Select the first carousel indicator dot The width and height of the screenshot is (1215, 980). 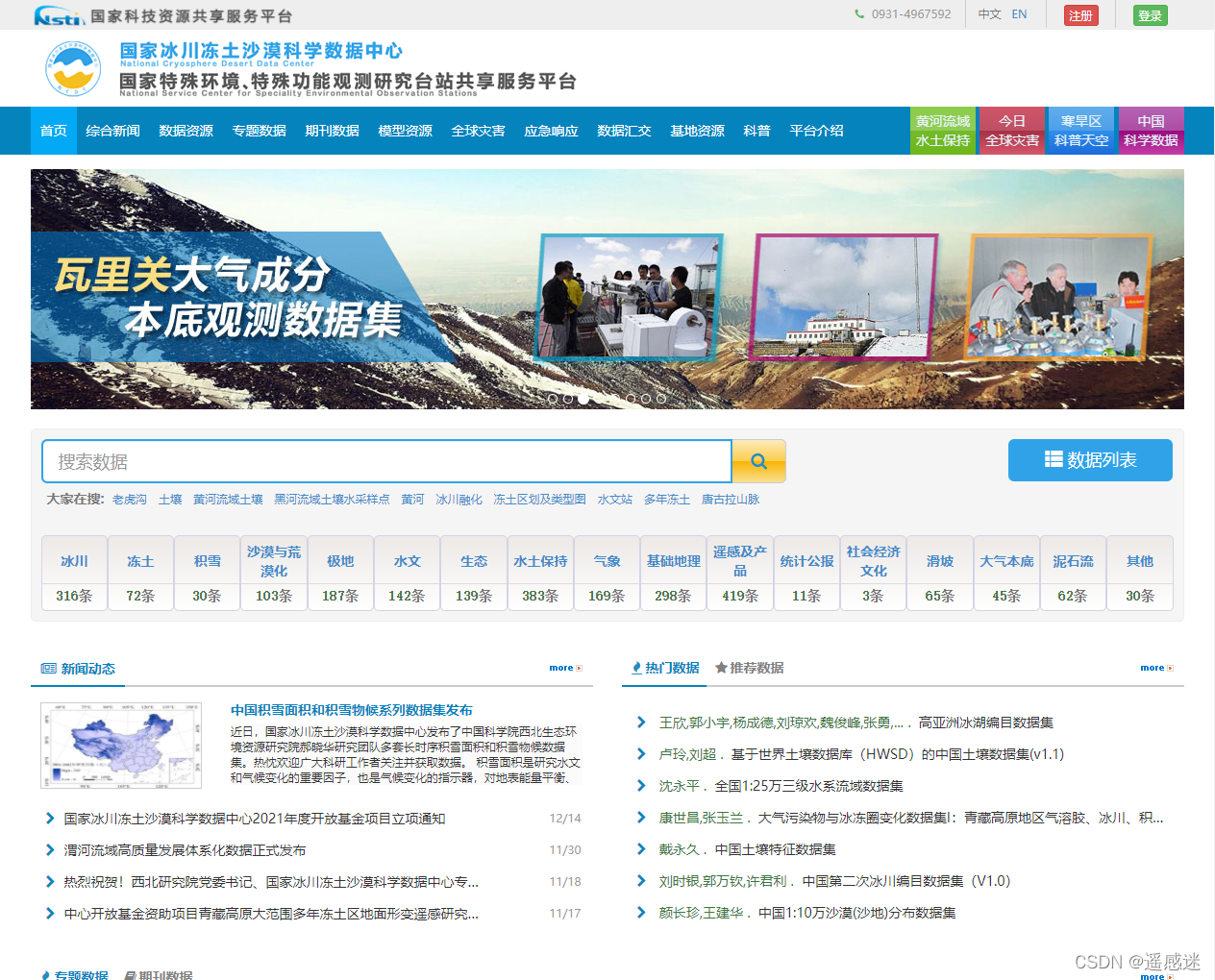tap(553, 399)
